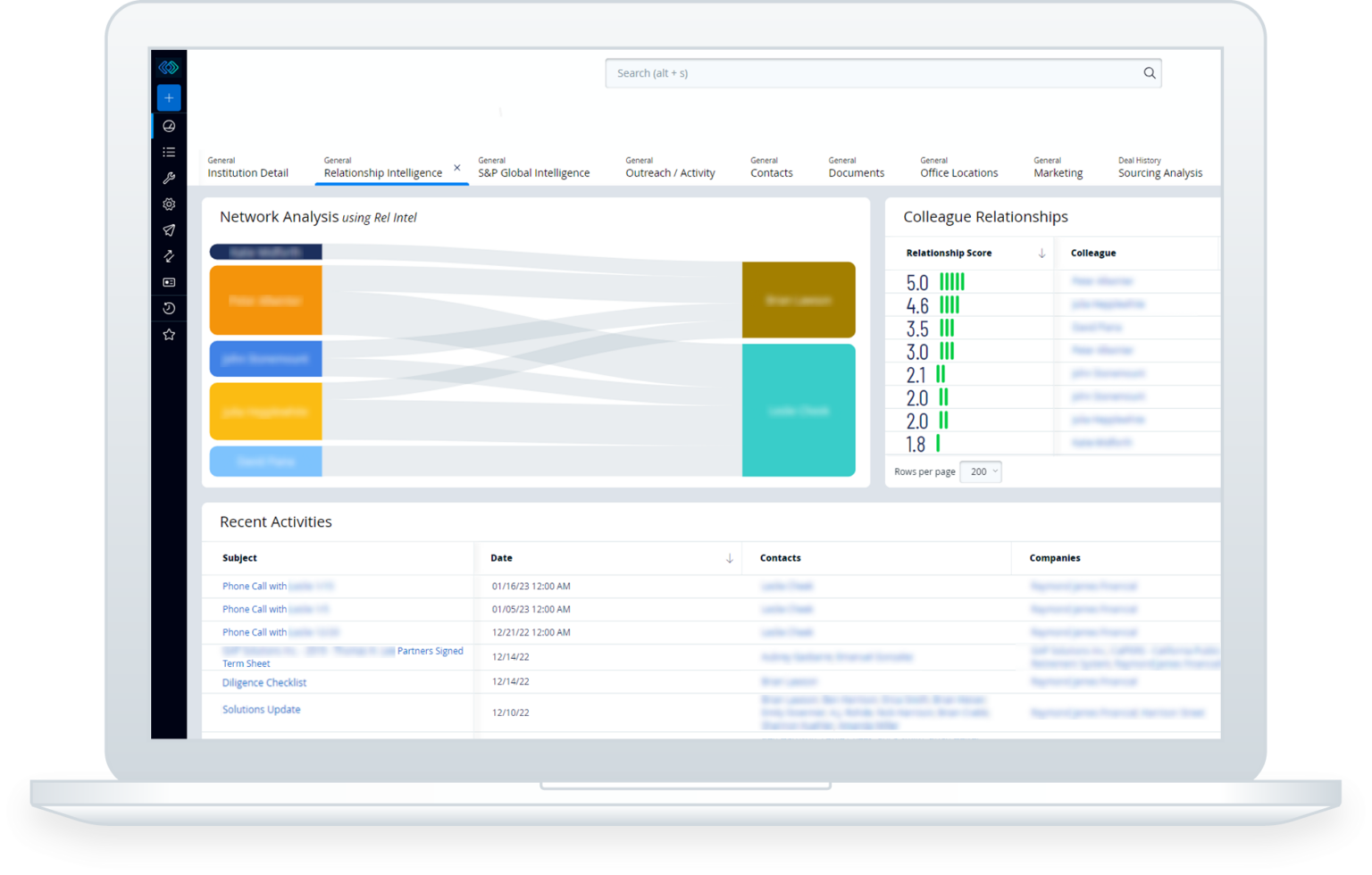Switch to the S&P Global Intelligence tab

533,172
